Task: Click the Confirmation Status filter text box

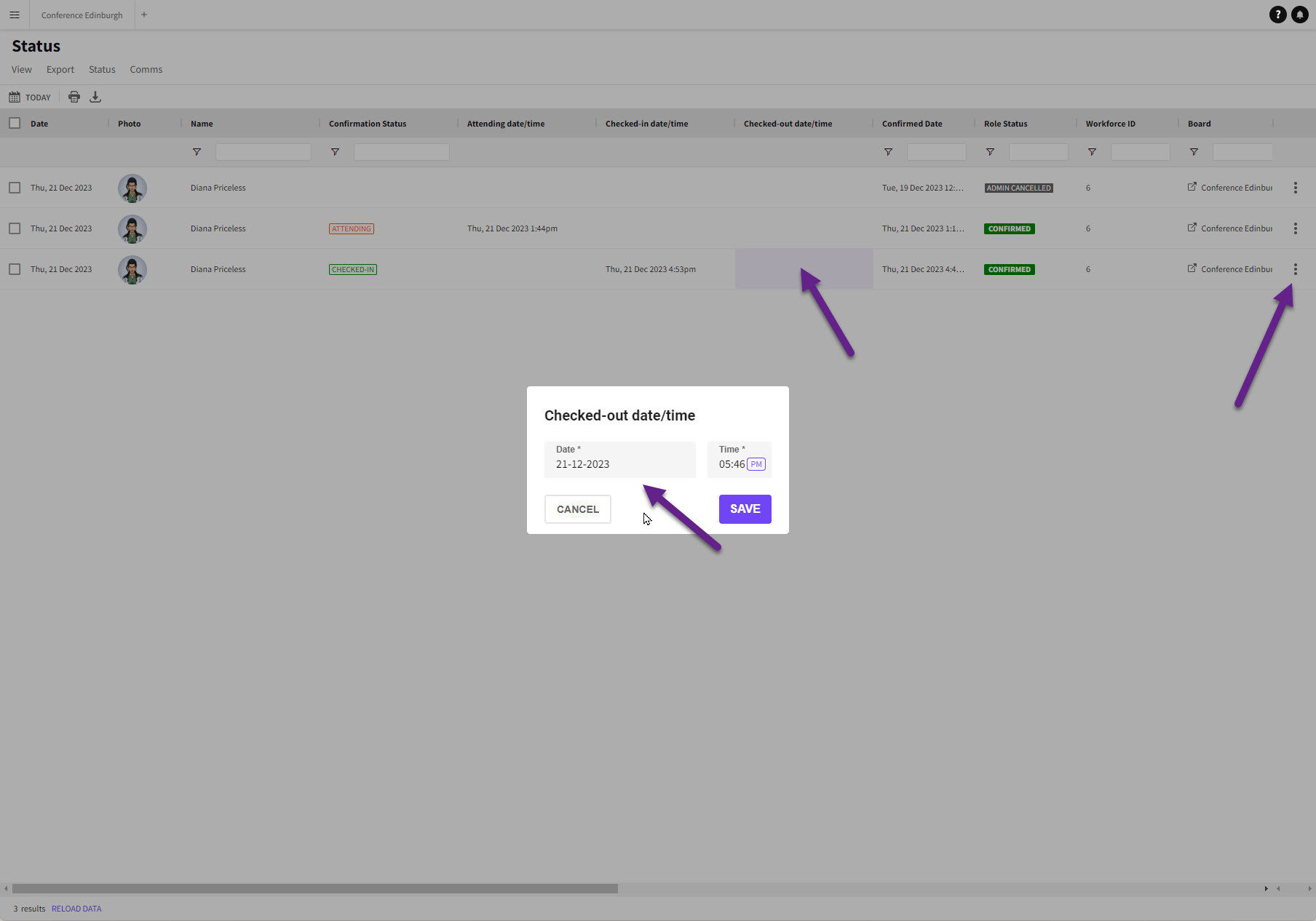Action: tap(402, 152)
